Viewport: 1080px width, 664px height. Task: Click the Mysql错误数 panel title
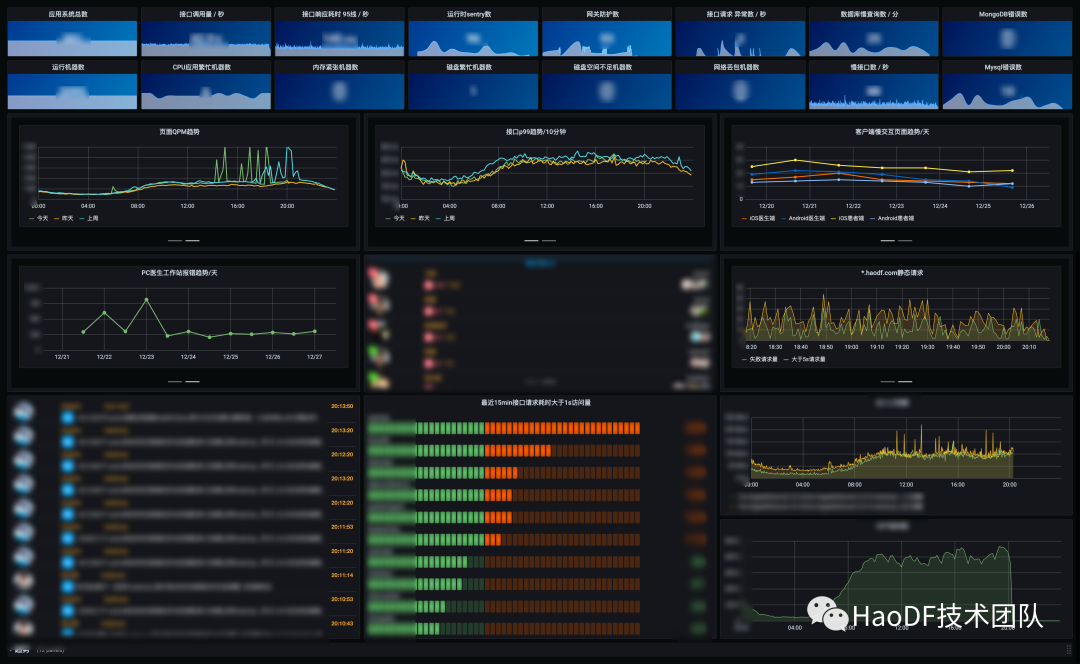(1003, 67)
